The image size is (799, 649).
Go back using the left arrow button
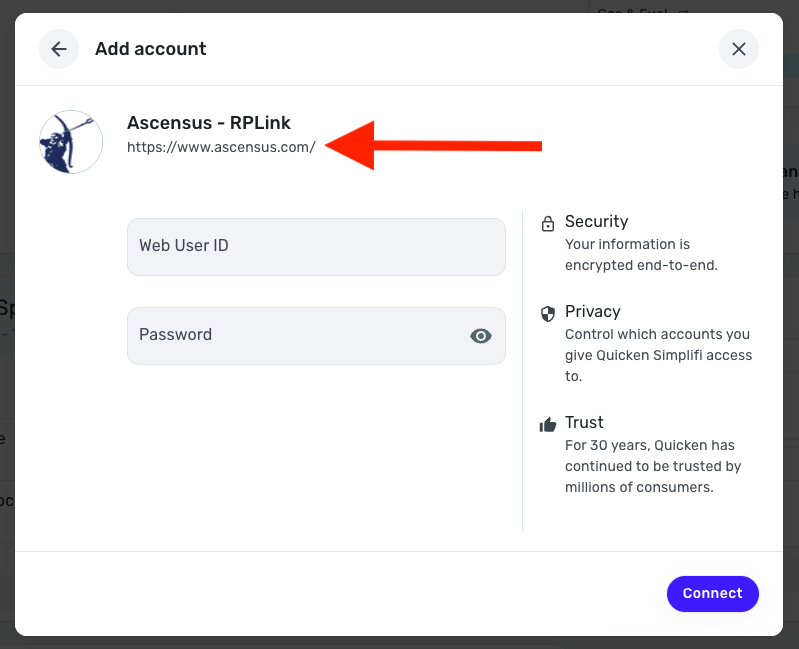pos(59,49)
